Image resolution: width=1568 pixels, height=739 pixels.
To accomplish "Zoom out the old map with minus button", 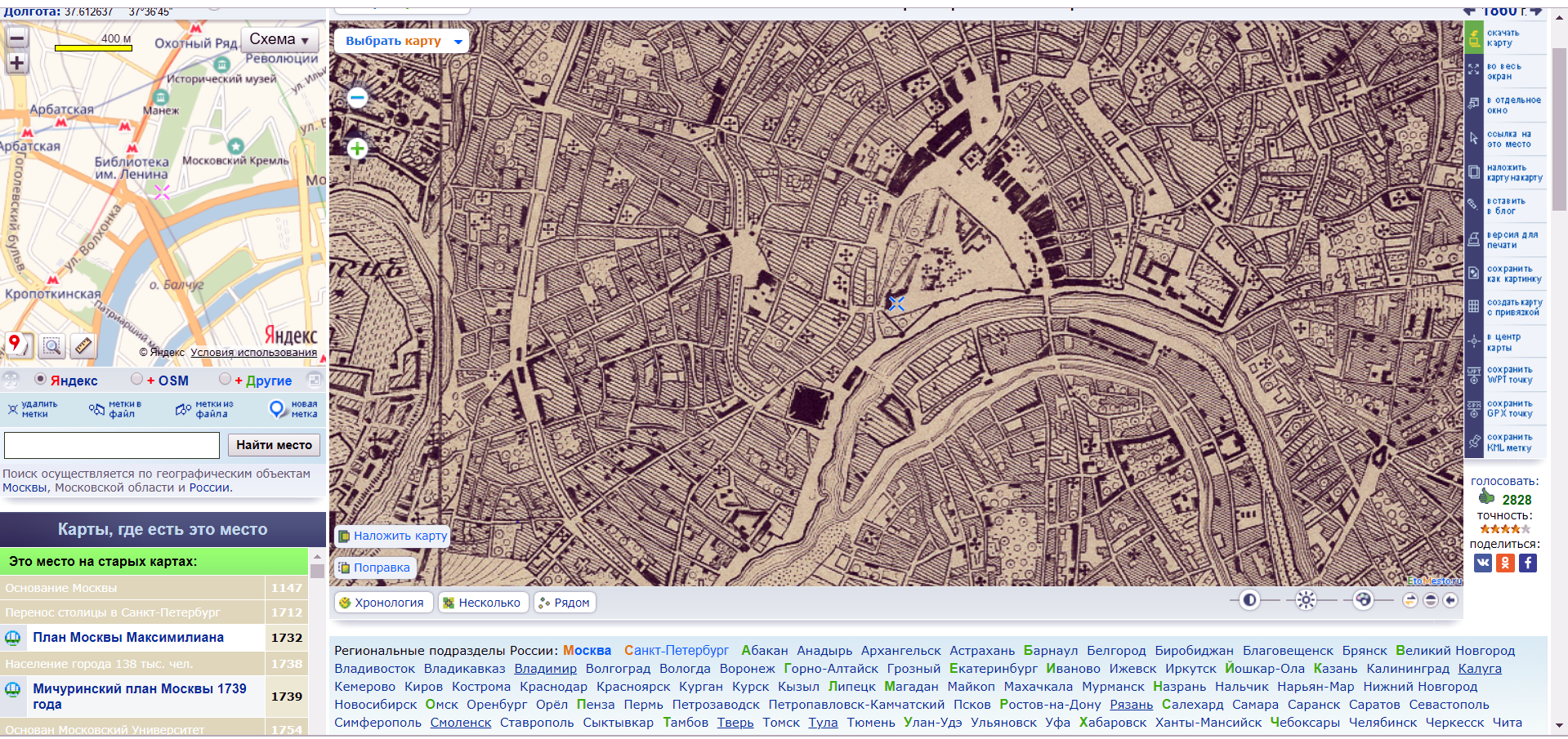I will tap(357, 98).
